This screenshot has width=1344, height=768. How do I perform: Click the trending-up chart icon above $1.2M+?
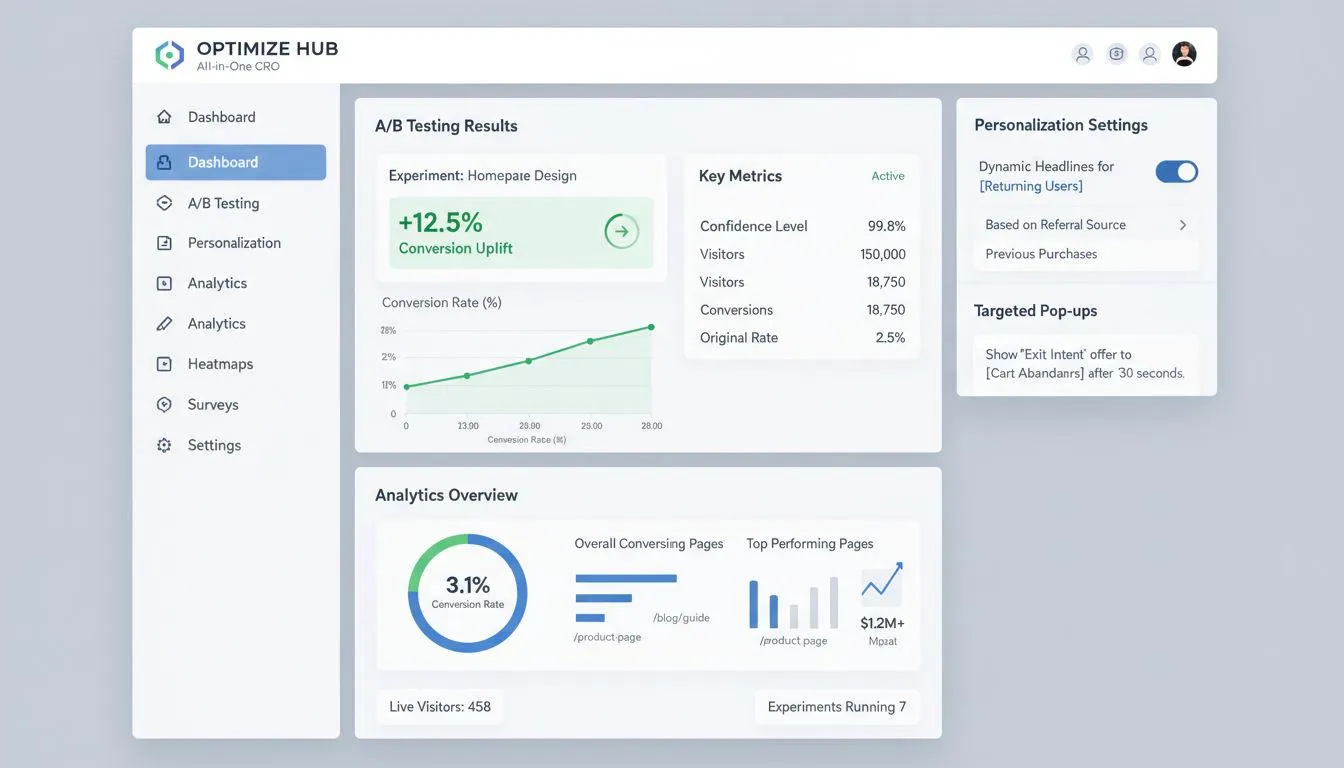[x=882, y=583]
